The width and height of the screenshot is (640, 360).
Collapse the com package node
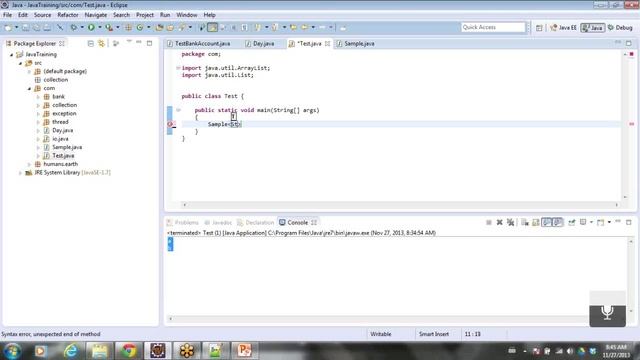29,88
